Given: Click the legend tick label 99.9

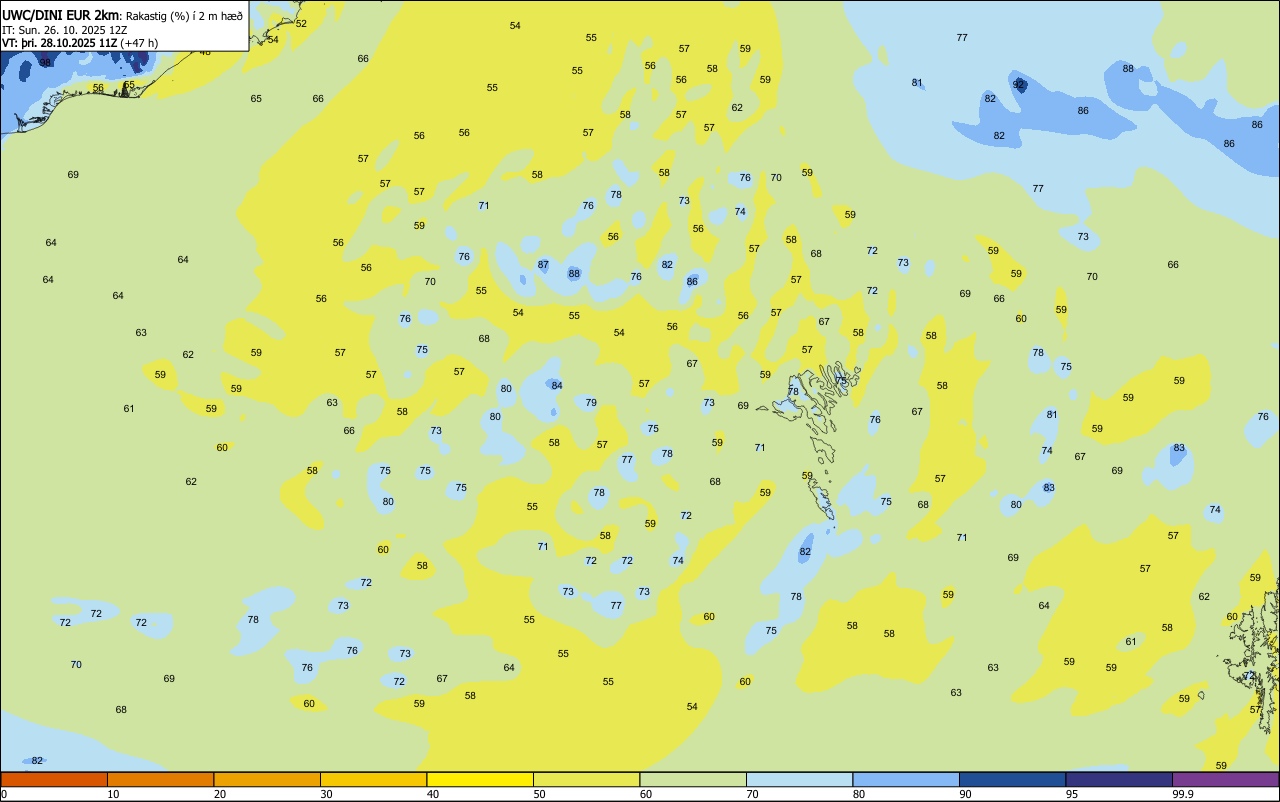Looking at the screenshot, I should pyautogui.click(x=1183, y=795).
